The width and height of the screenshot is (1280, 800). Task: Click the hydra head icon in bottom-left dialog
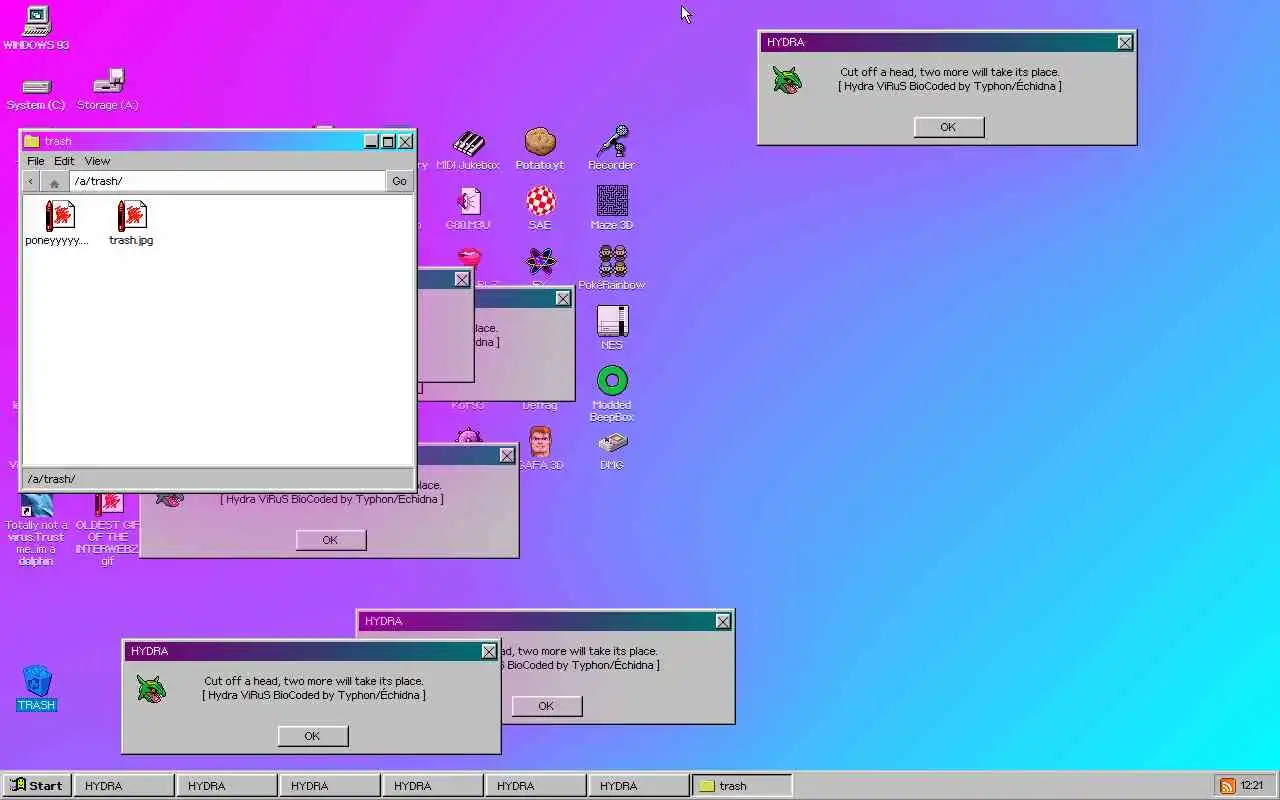pos(151,689)
